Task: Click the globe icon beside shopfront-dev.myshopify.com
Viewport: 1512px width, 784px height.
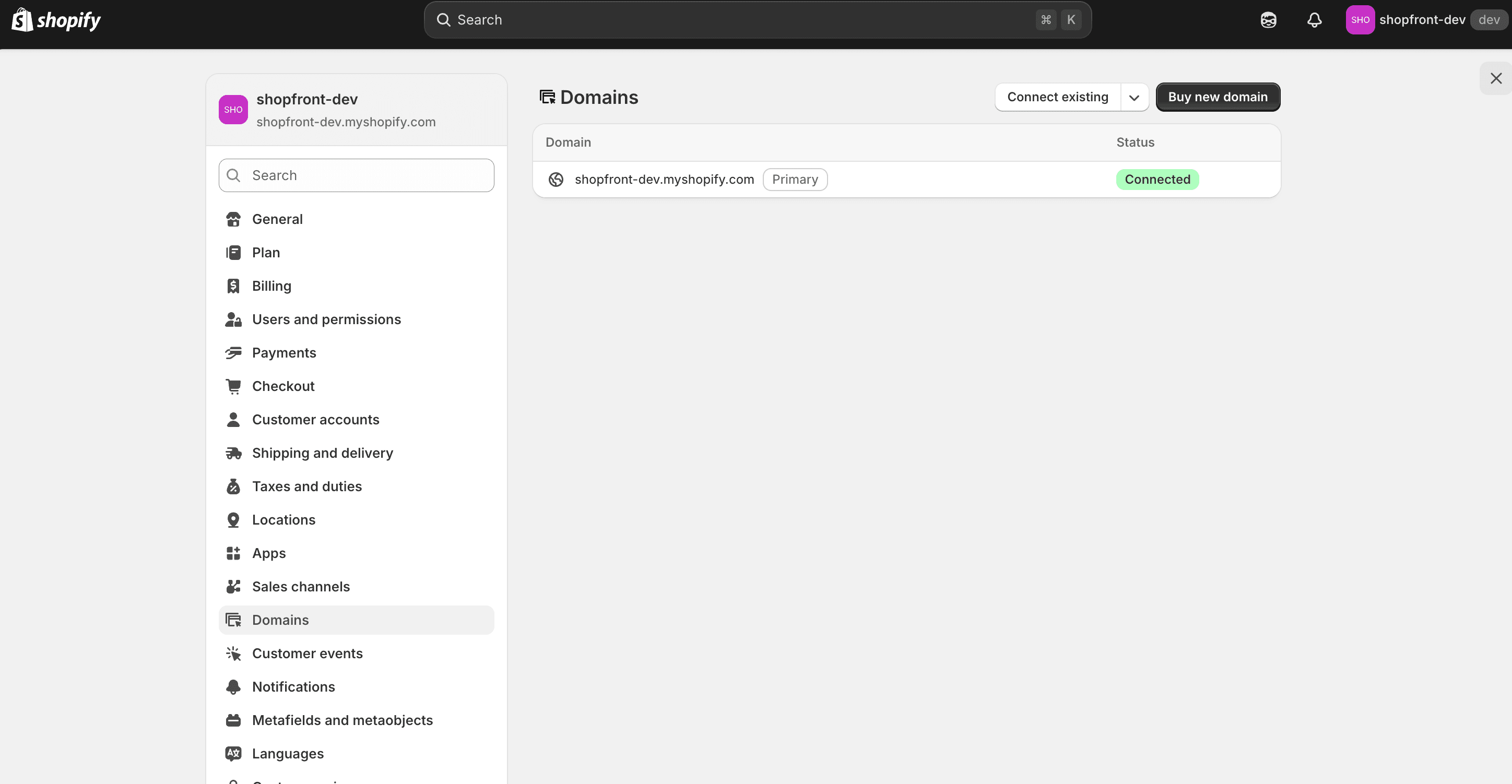Action: click(556, 180)
